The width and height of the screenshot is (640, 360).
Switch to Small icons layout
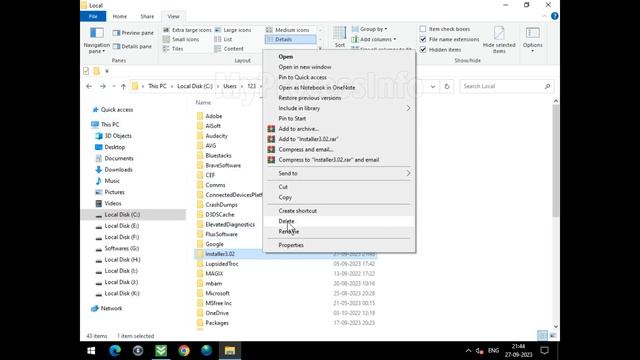(x=181, y=39)
